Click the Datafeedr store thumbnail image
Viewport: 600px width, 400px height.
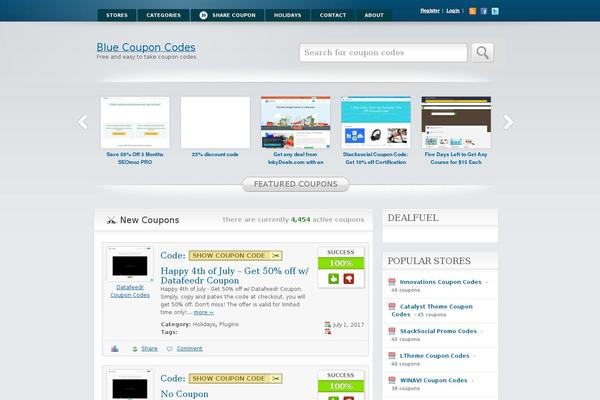coord(130,264)
